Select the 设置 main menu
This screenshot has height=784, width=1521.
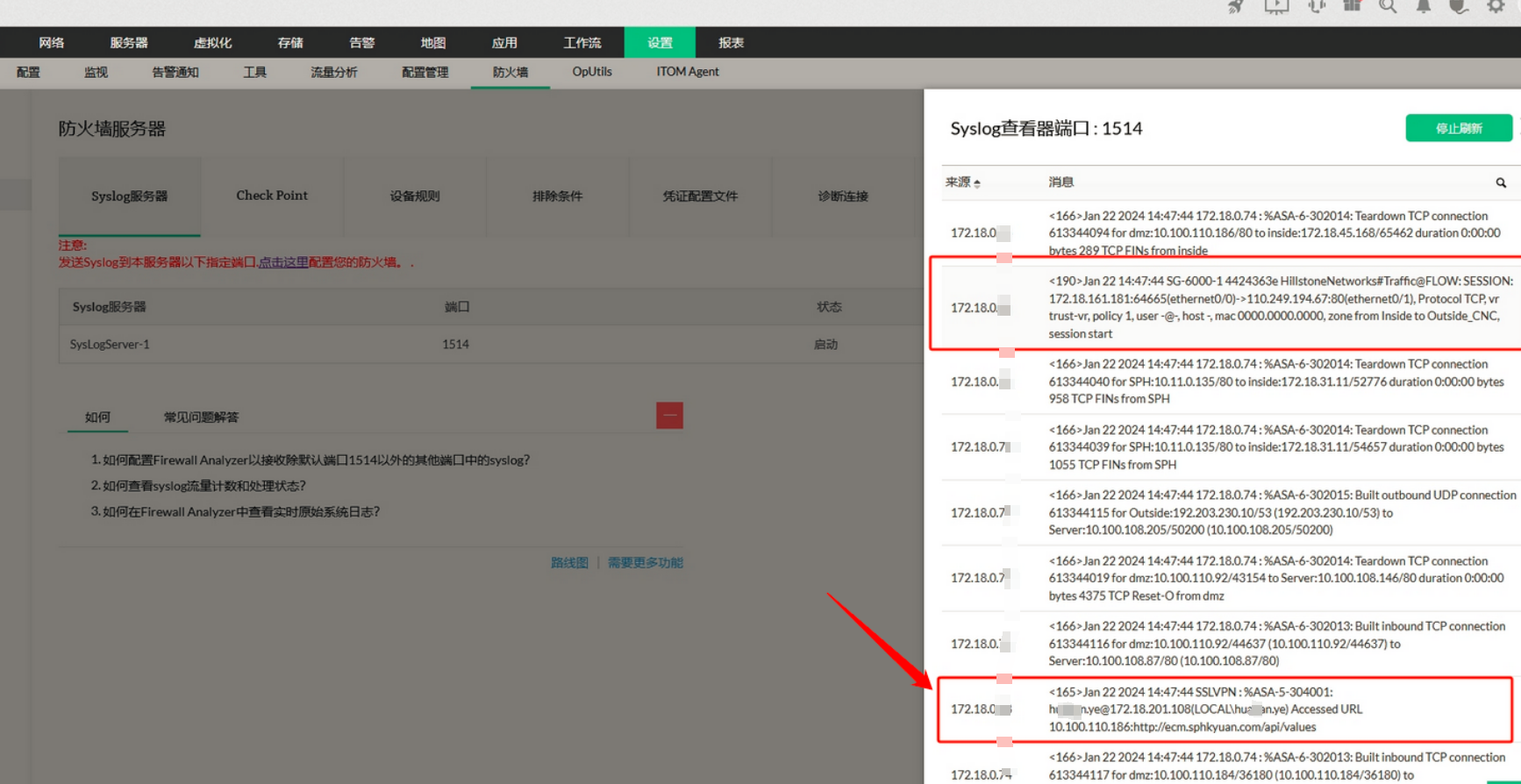pyautogui.click(x=660, y=42)
